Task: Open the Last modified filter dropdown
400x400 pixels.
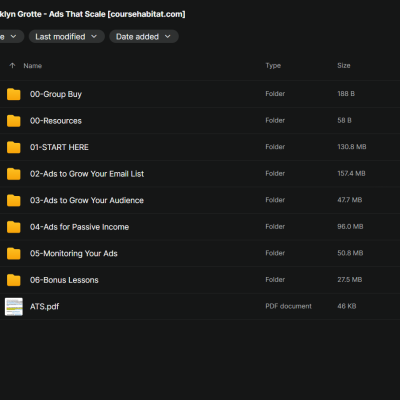Action: point(67,37)
